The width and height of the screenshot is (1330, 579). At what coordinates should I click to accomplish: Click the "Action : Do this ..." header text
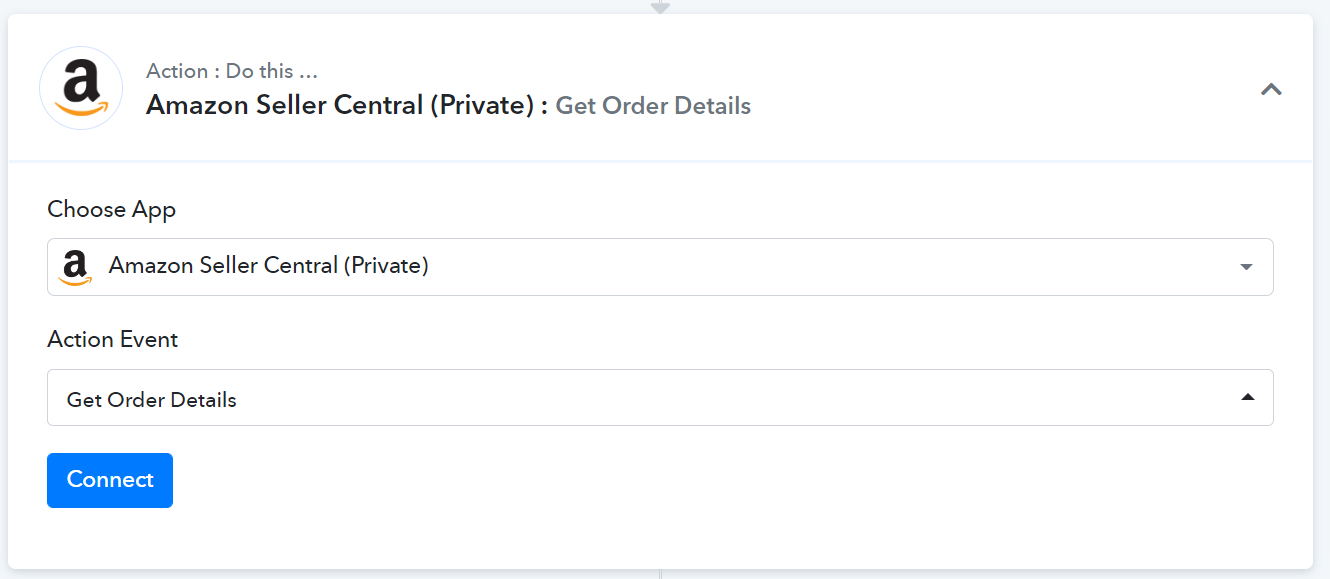[232, 71]
